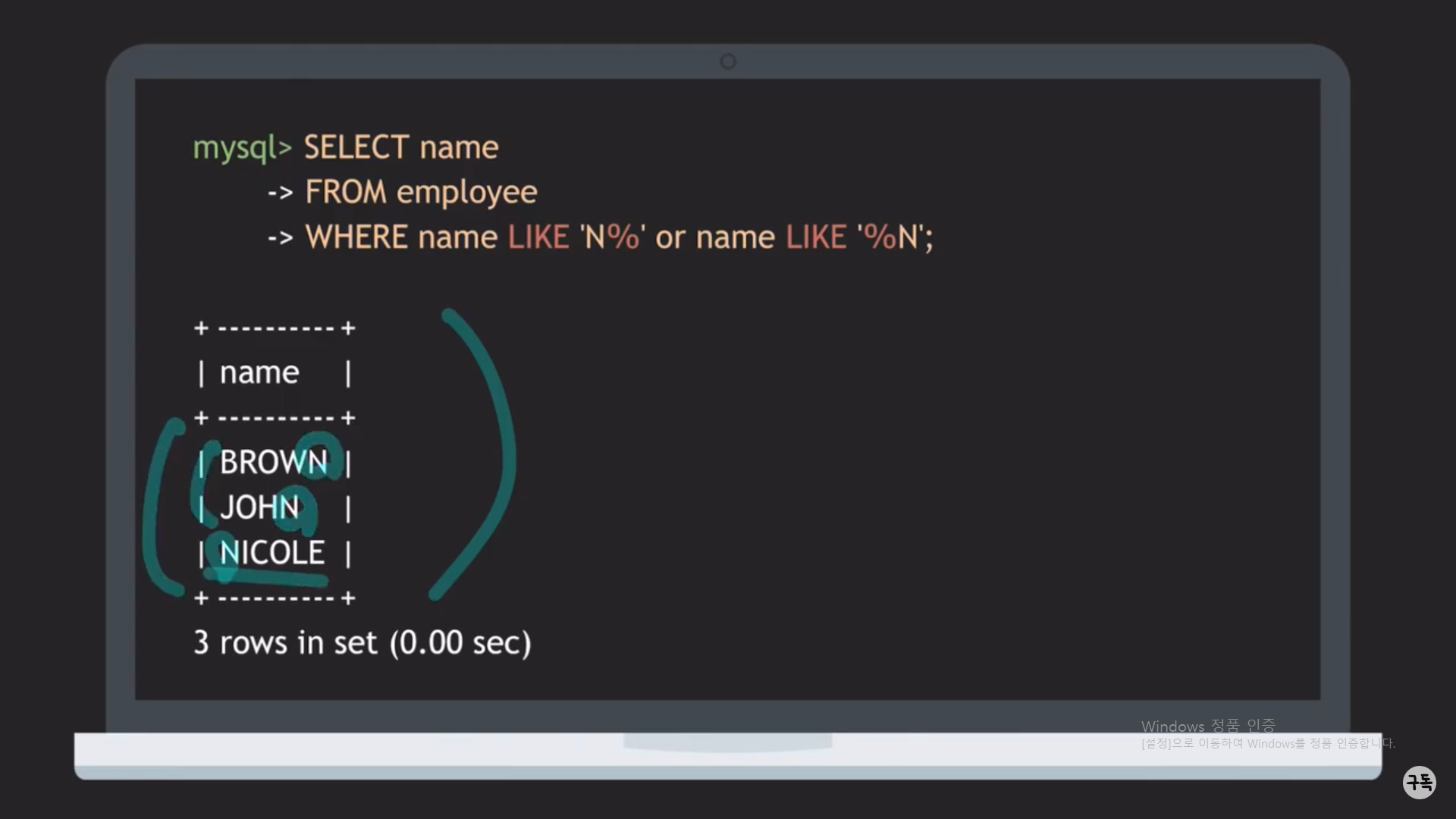
Task: Click the WHERE keyword
Action: pyautogui.click(x=356, y=237)
